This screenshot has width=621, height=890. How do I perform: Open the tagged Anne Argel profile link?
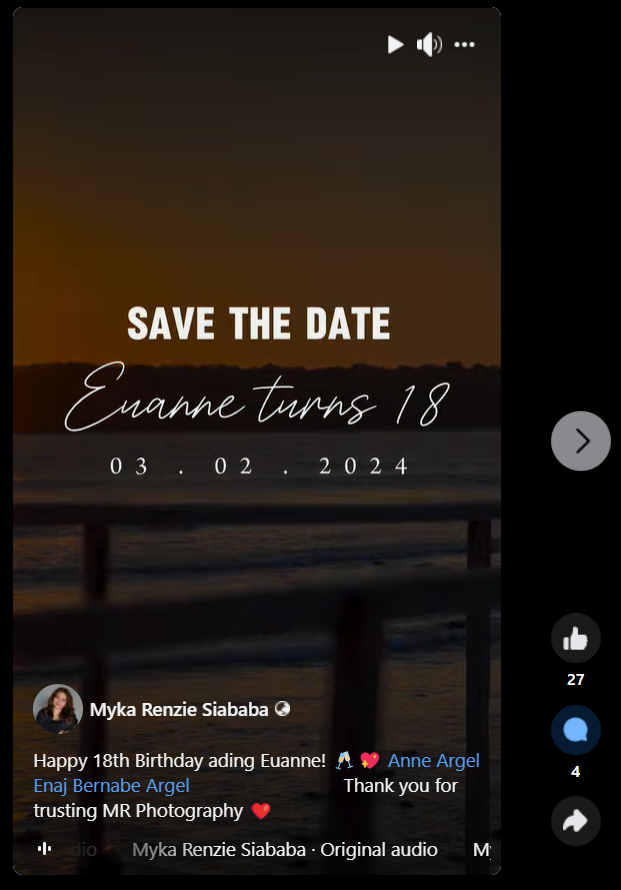pyautogui.click(x=434, y=761)
